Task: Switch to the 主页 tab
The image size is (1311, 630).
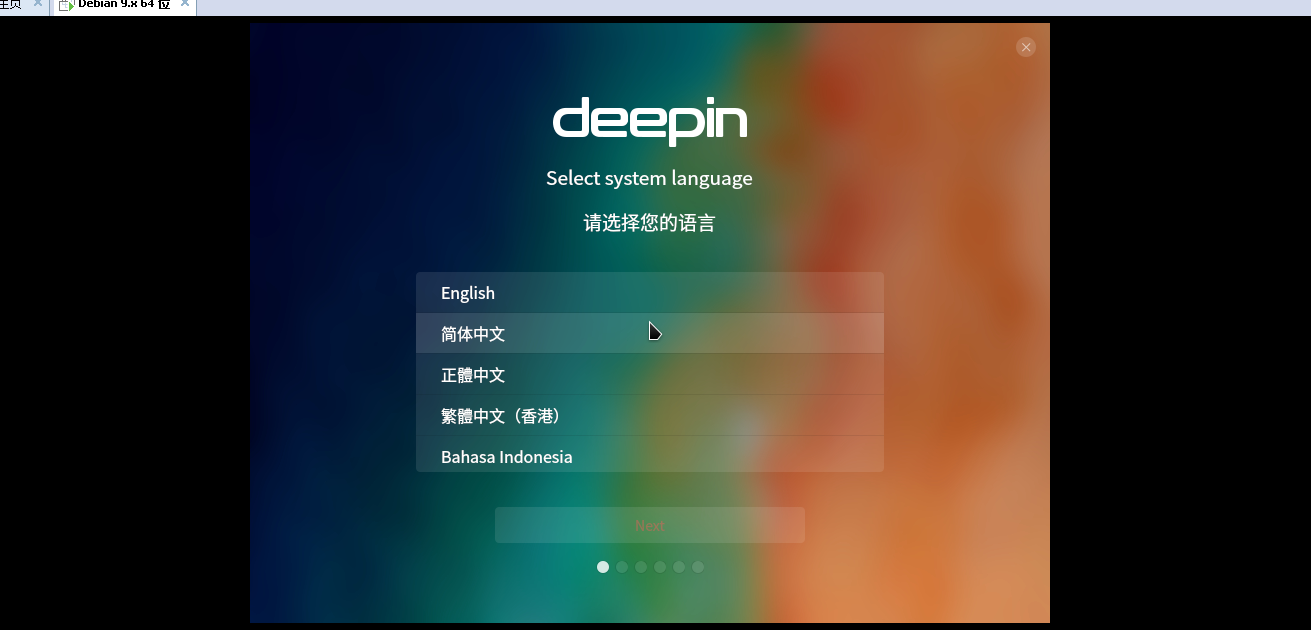Action: point(10,4)
